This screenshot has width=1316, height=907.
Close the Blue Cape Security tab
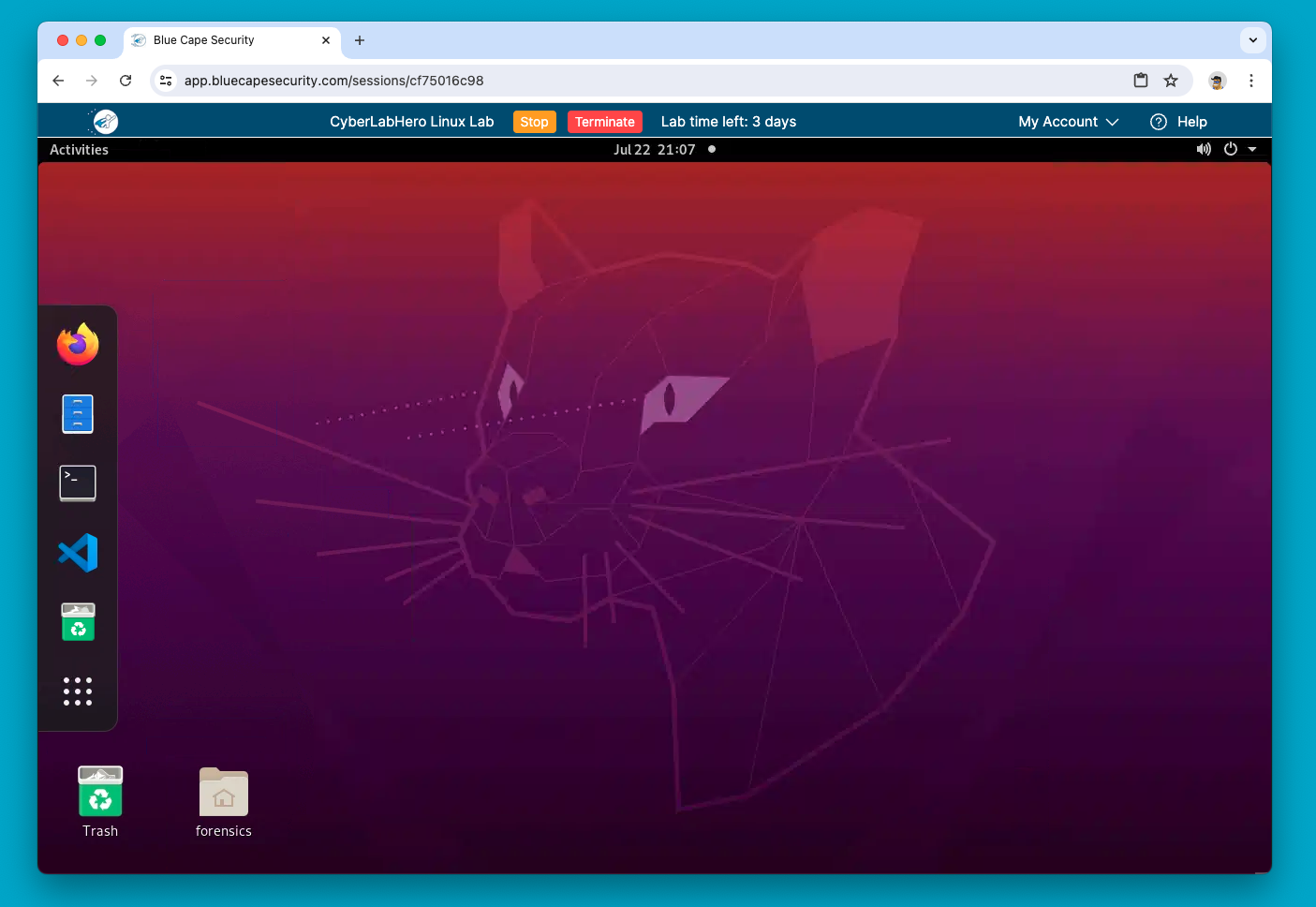tap(326, 40)
